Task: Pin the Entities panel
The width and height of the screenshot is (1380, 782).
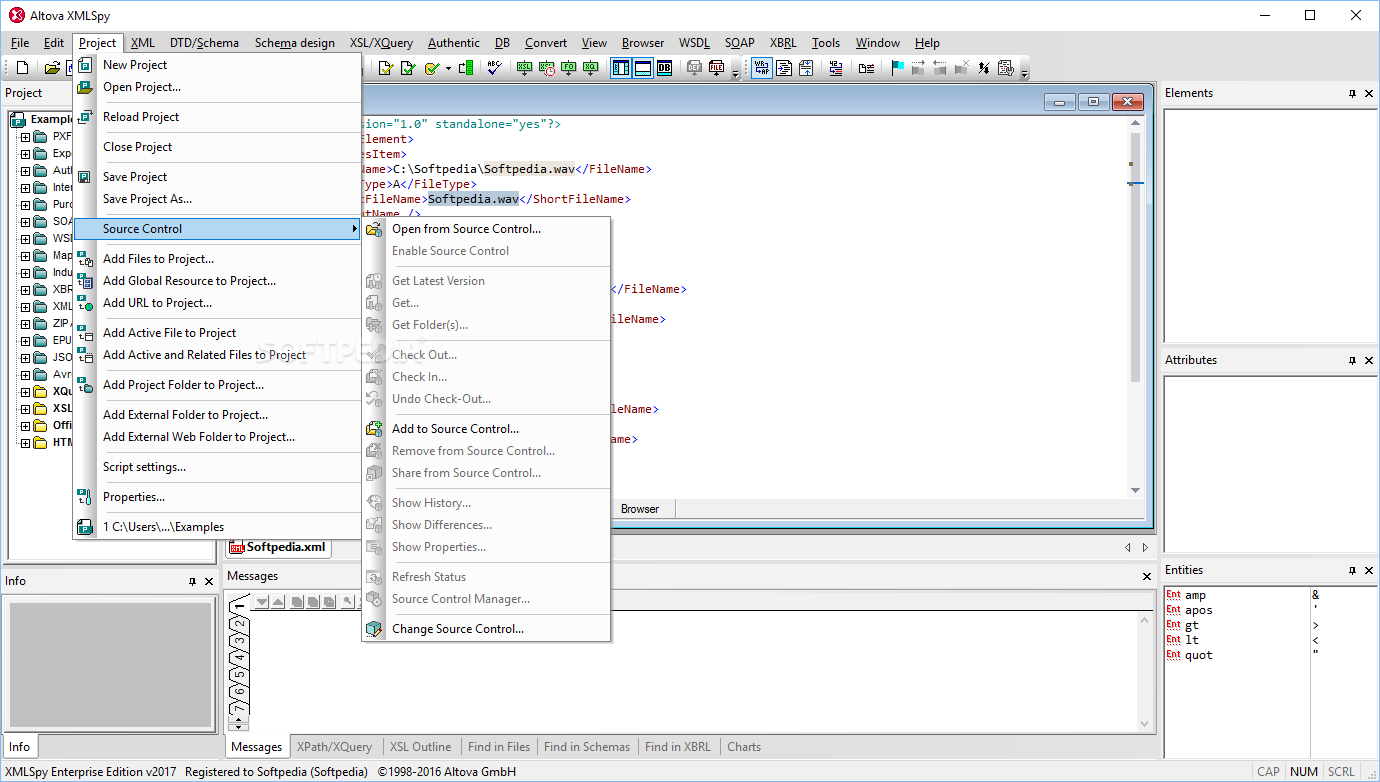Action: click(x=1352, y=570)
